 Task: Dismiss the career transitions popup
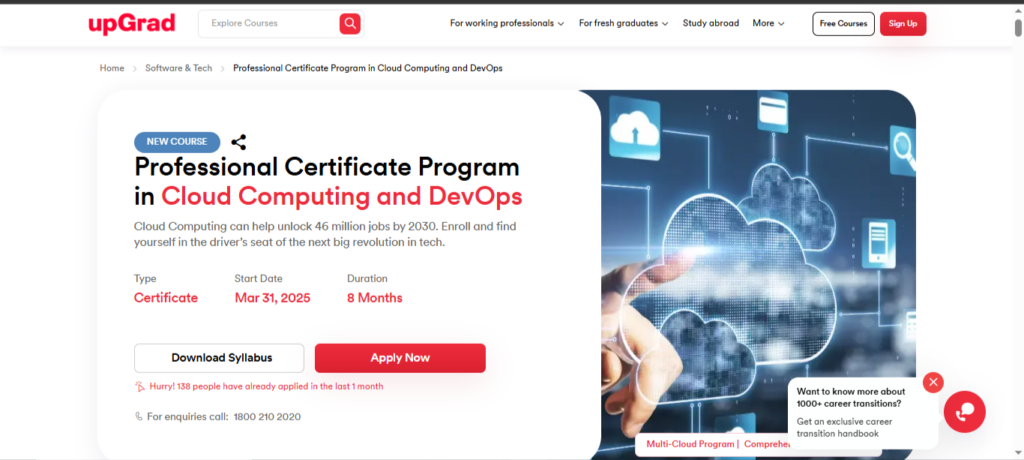coord(933,382)
